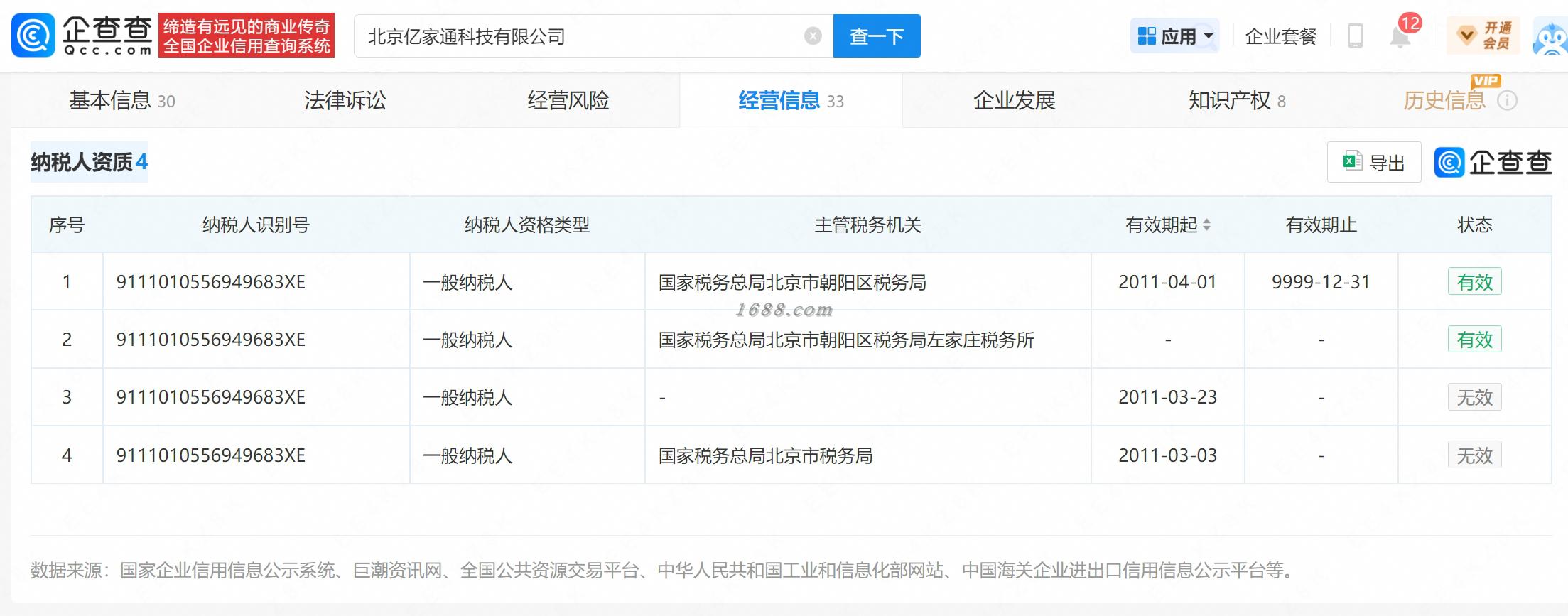The width and height of the screenshot is (1568, 616).
Task: Click the info icon beside 历史信息
Action: (1507, 101)
